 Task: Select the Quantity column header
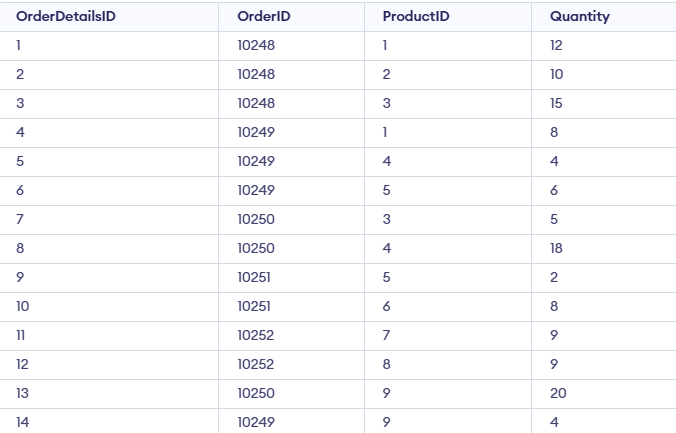point(579,16)
